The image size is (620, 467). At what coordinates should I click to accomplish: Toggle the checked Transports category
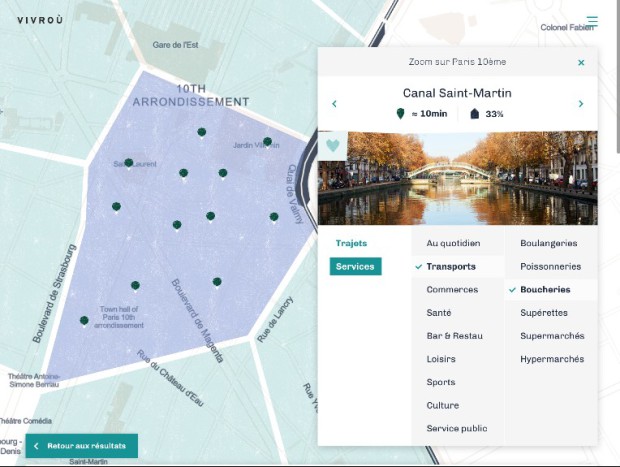tap(450, 267)
